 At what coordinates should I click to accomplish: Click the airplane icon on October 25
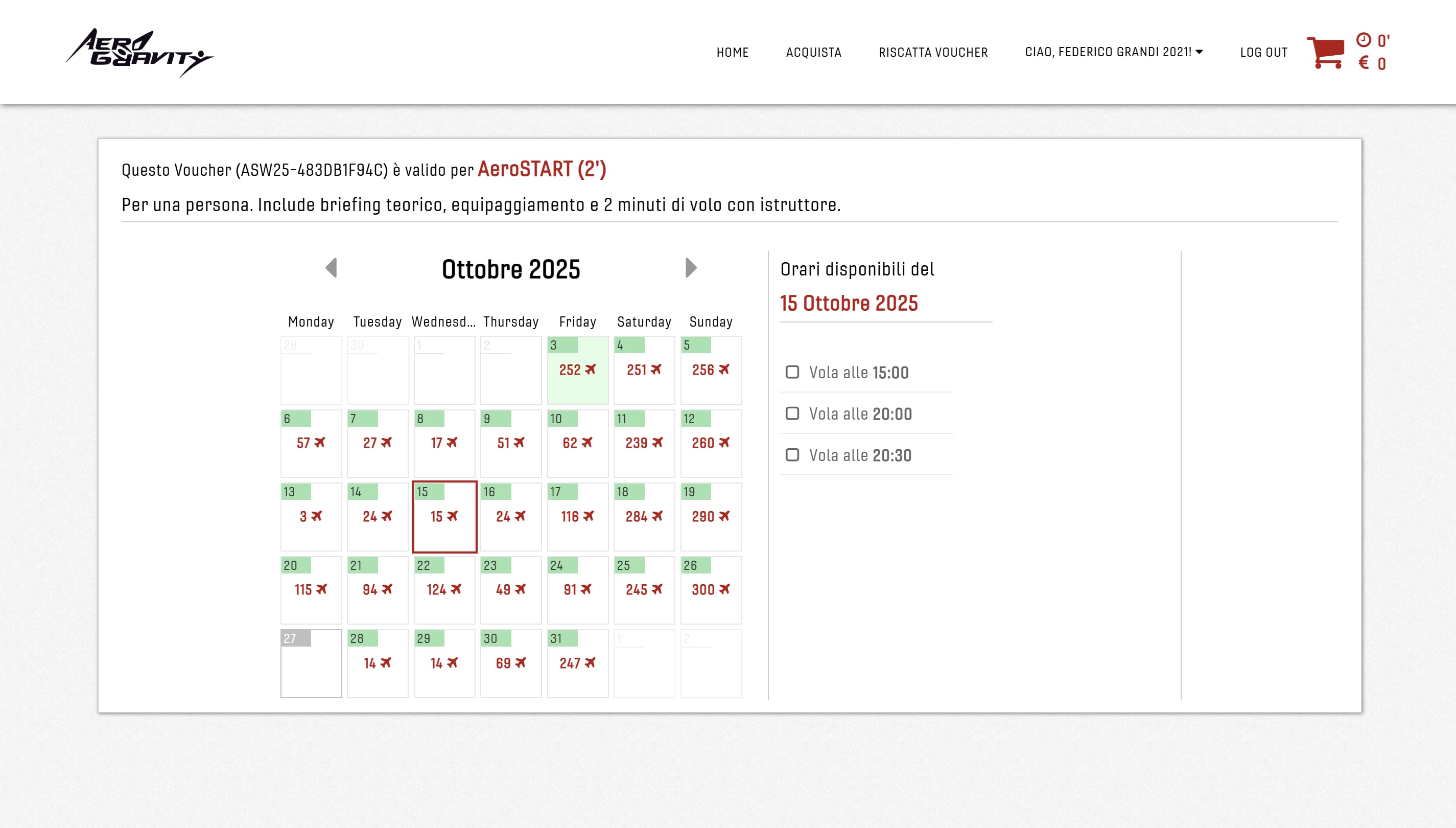tap(657, 589)
